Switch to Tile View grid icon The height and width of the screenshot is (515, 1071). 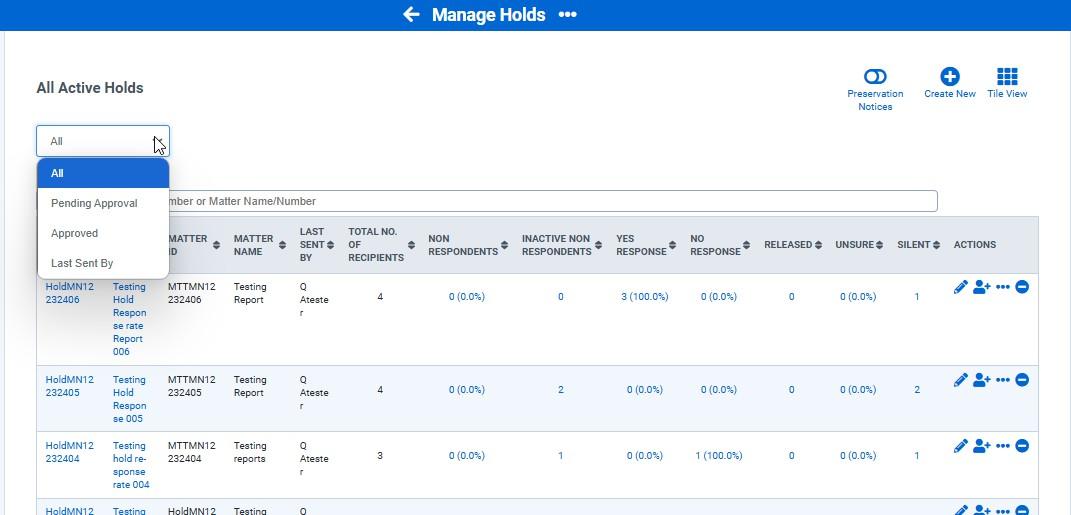click(x=1007, y=76)
